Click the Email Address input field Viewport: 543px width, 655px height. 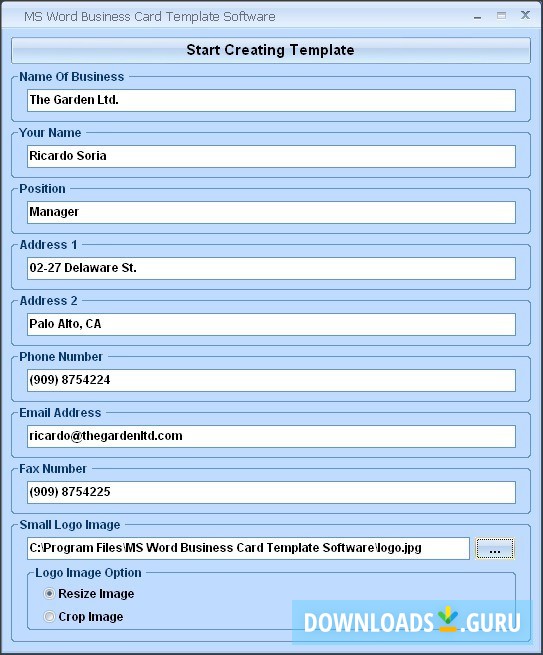pos(271,436)
